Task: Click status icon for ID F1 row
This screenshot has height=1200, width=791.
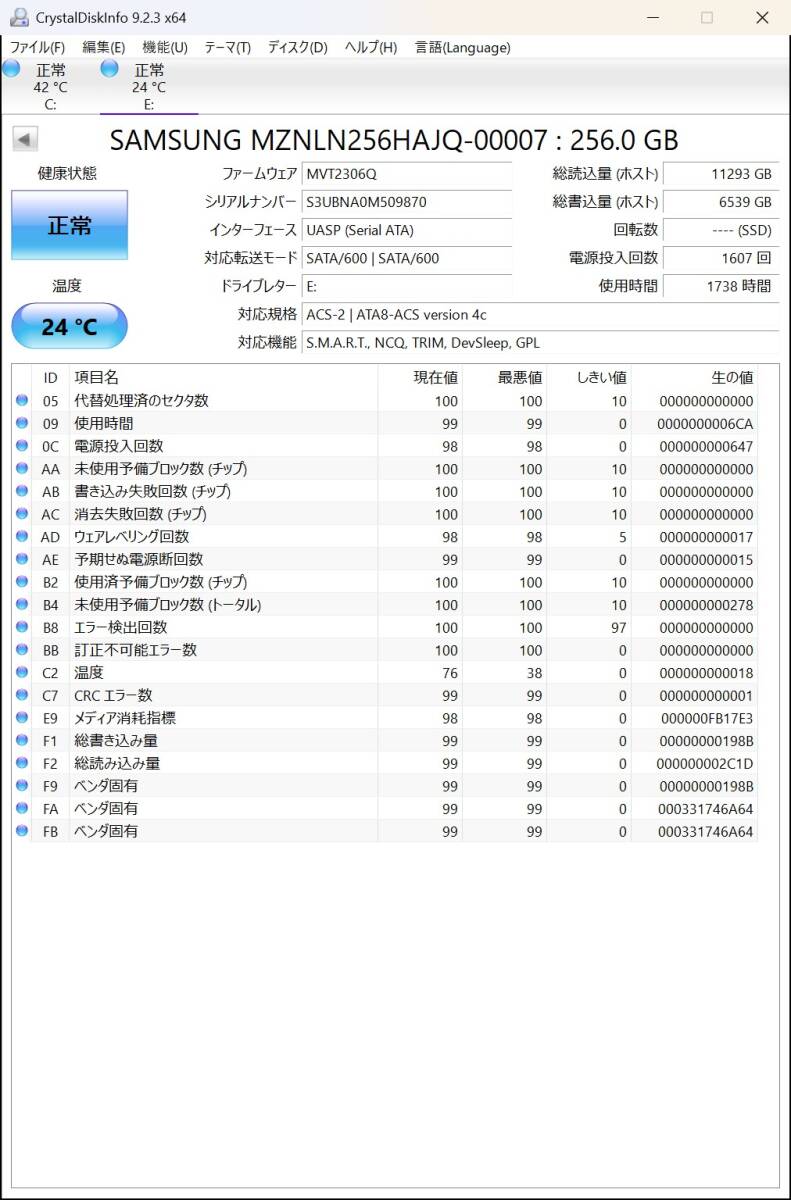Action: (22, 740)
